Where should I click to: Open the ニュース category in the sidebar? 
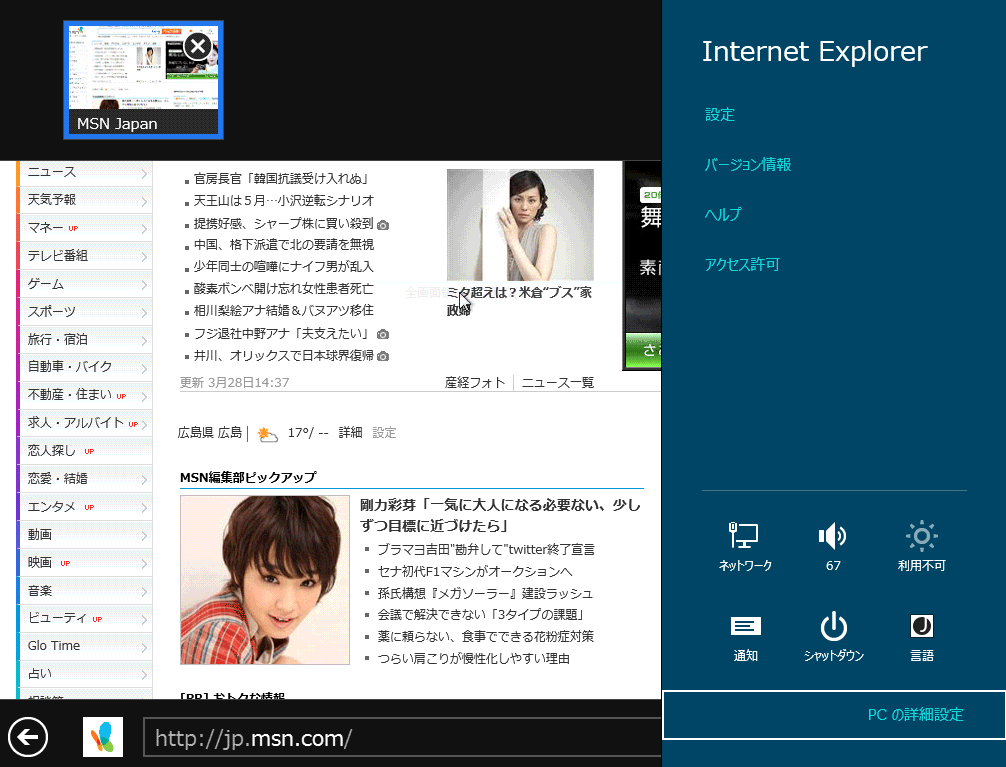(85, 172)
